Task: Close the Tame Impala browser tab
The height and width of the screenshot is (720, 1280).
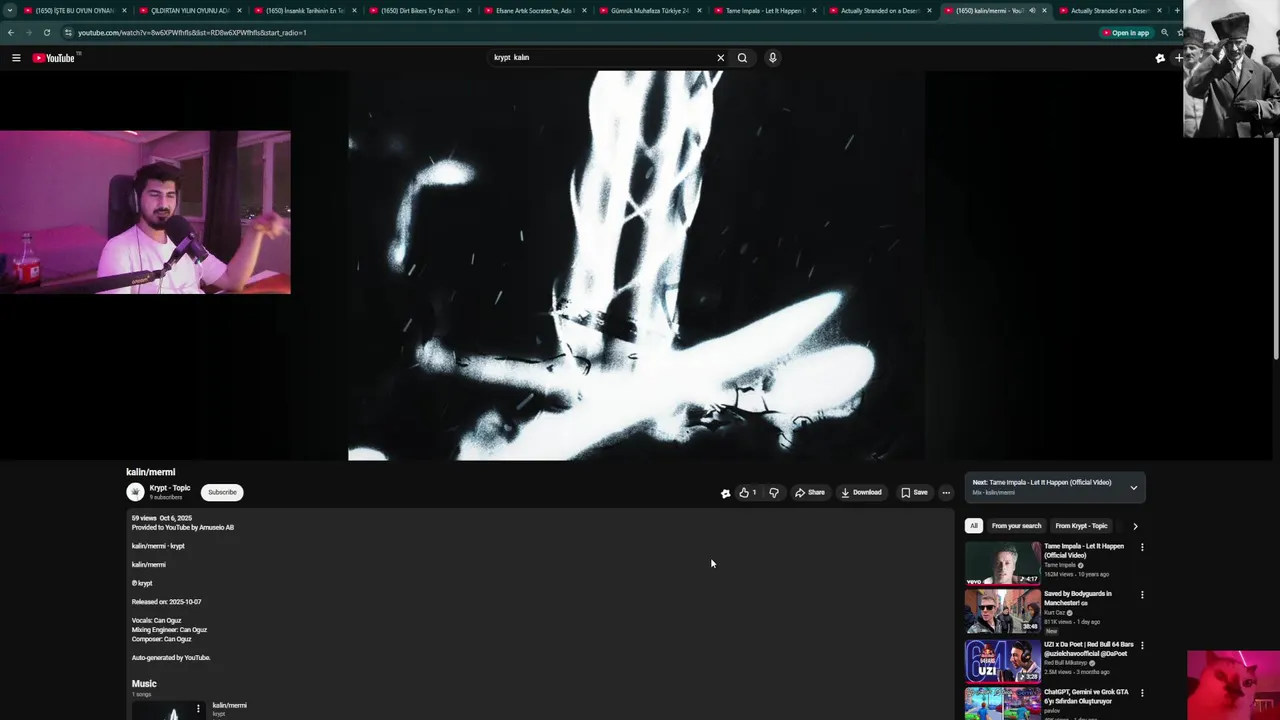Action: click(814, 11)
